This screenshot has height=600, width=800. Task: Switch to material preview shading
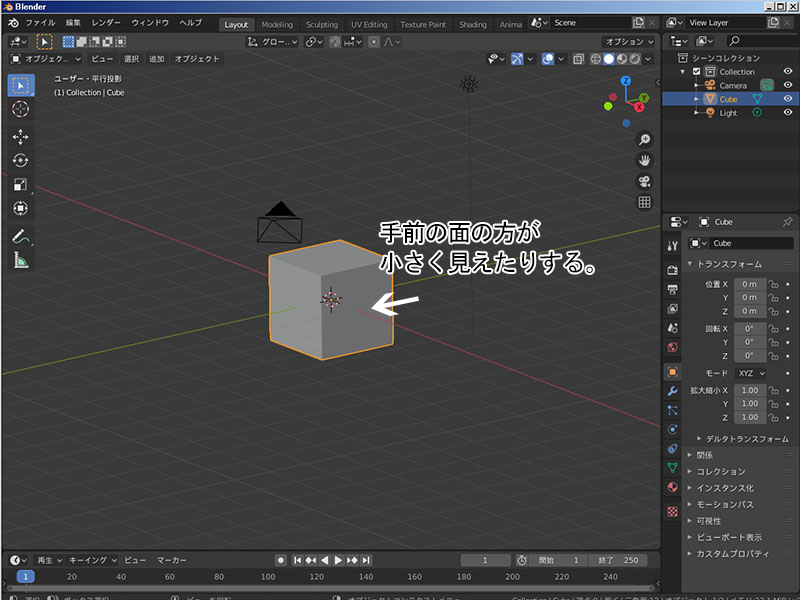[x=621, y=59]
